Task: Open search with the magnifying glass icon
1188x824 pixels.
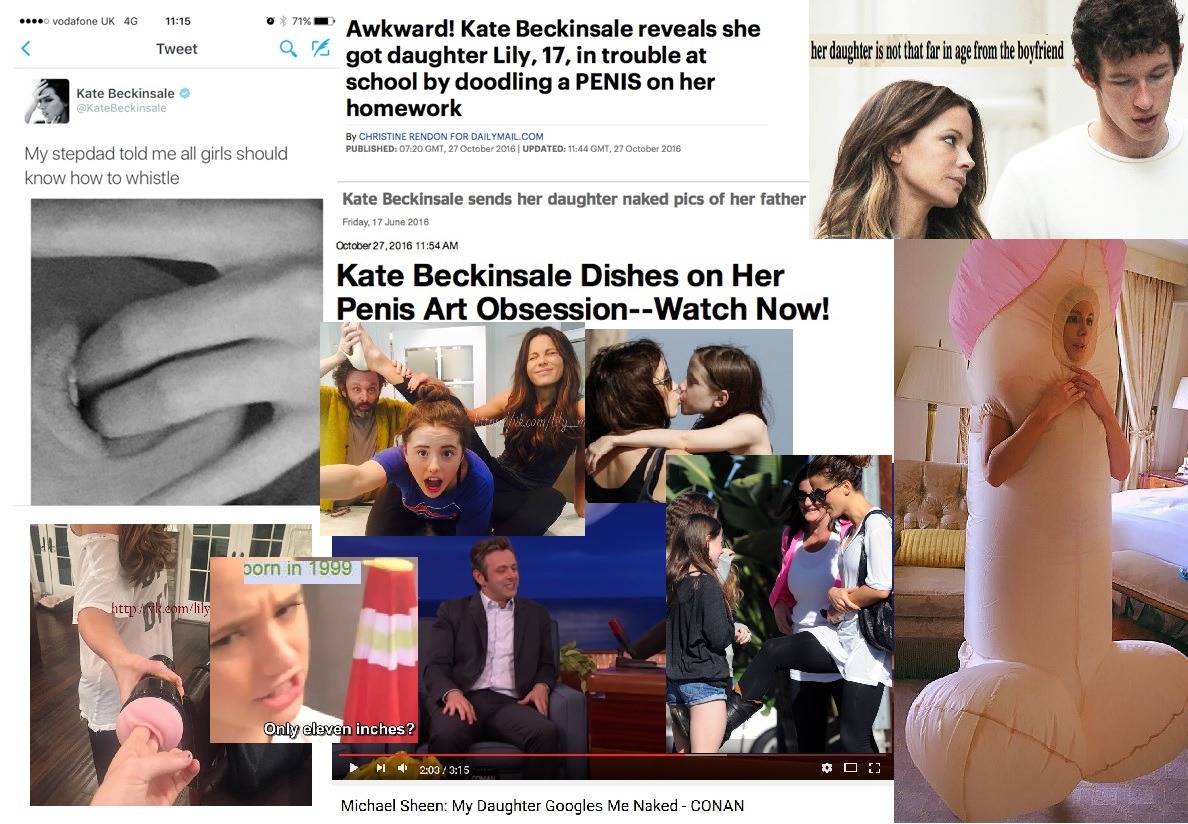Action: [288, 48]
